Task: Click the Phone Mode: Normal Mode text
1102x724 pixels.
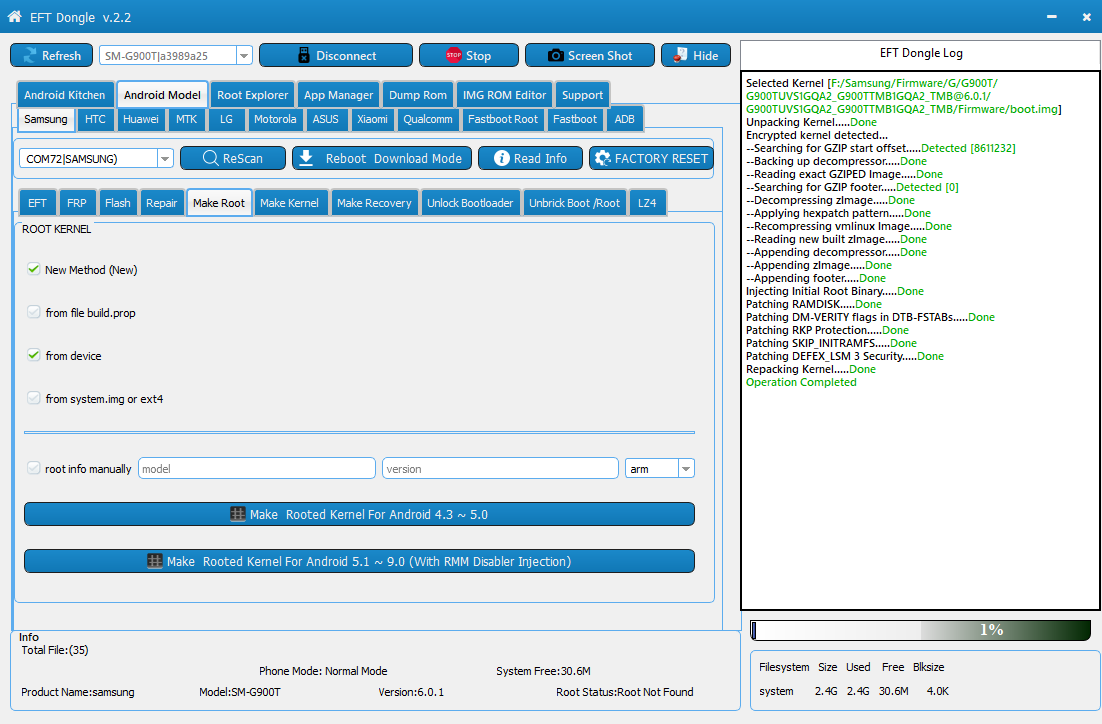Action: 323,671
